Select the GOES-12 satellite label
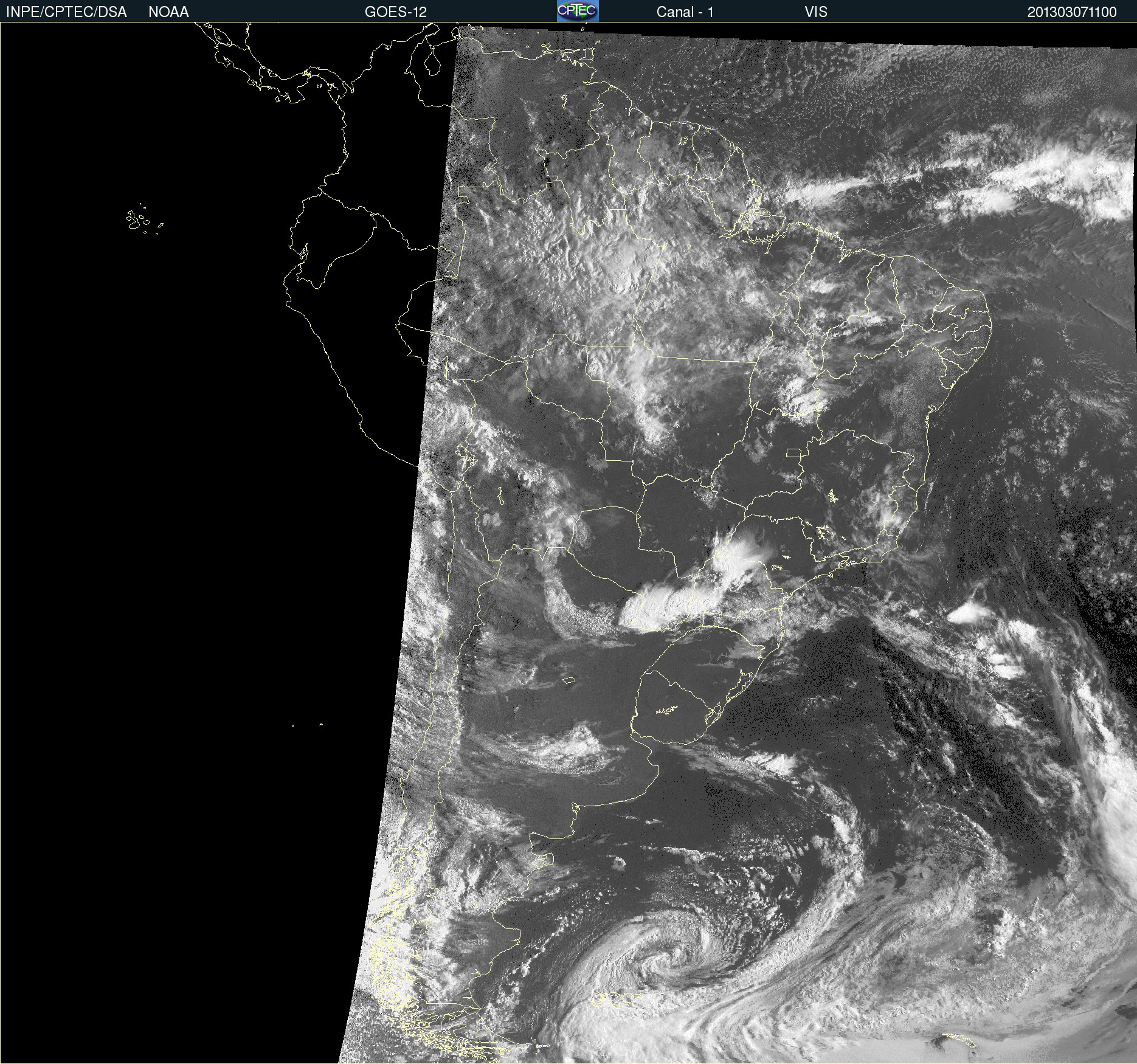 click(396, 12)
